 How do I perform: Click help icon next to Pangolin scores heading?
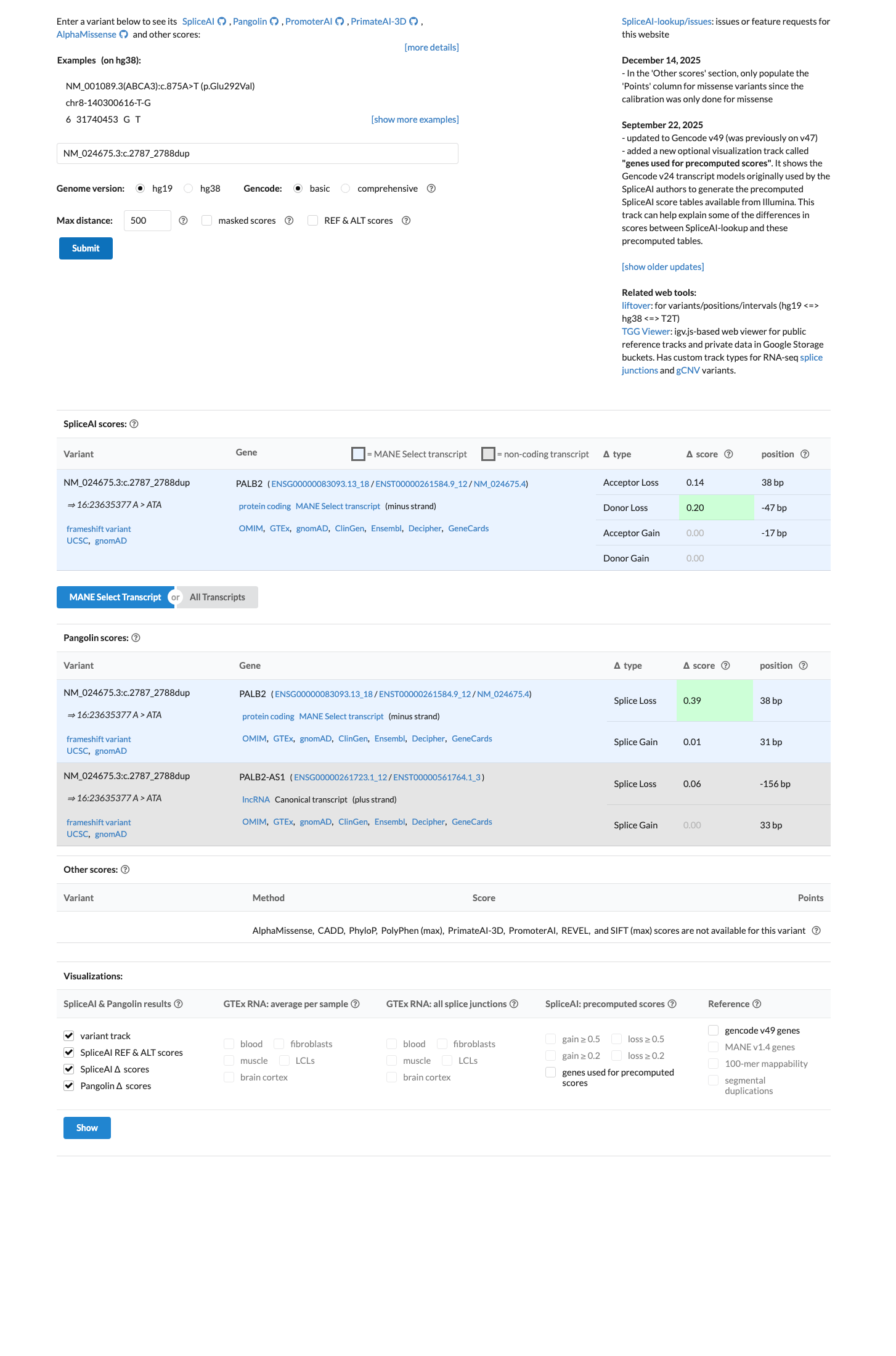point(136,638)
